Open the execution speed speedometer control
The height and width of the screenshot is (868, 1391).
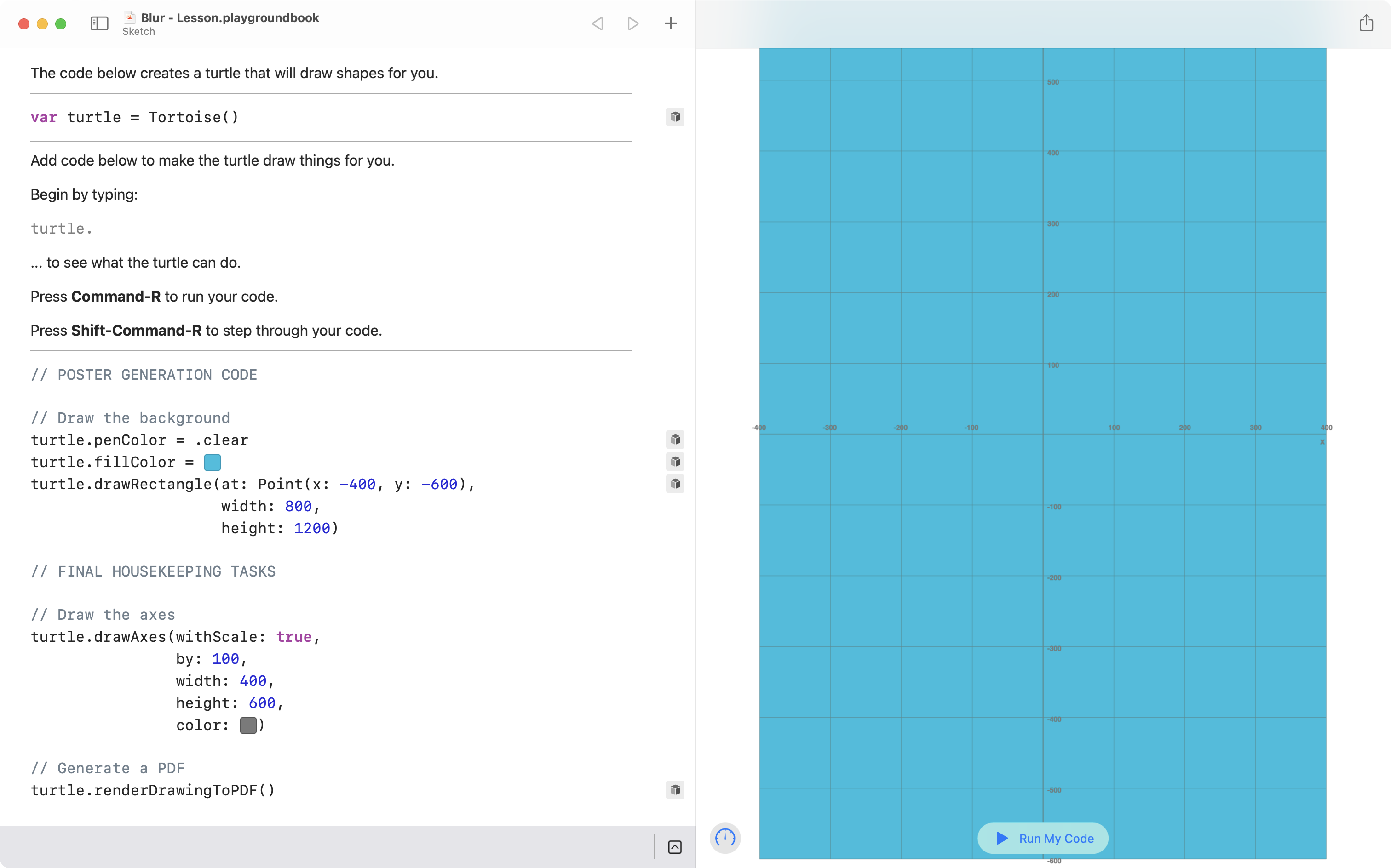click(x=725, y=838)
